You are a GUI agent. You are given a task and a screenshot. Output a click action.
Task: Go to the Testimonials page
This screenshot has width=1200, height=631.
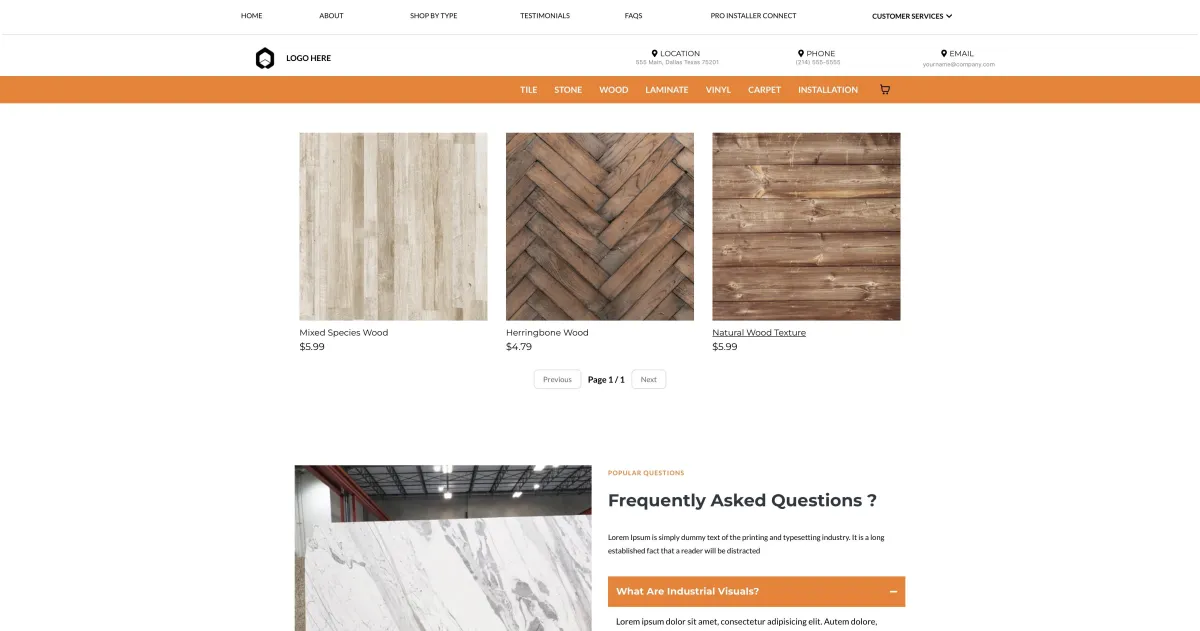pos(545,16)
